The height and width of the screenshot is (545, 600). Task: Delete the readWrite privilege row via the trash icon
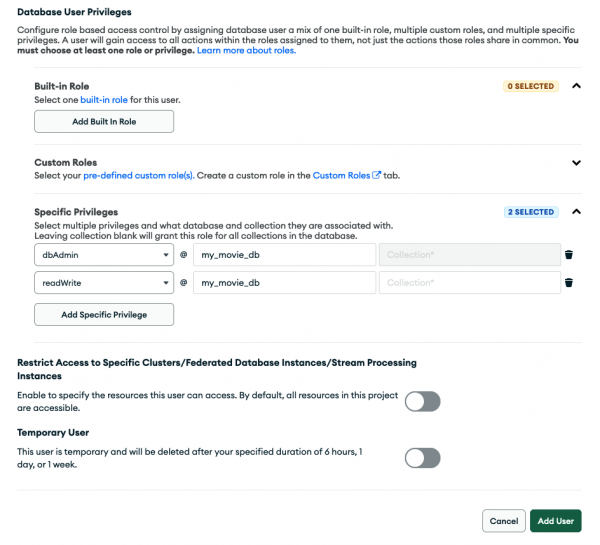(568, 283)
